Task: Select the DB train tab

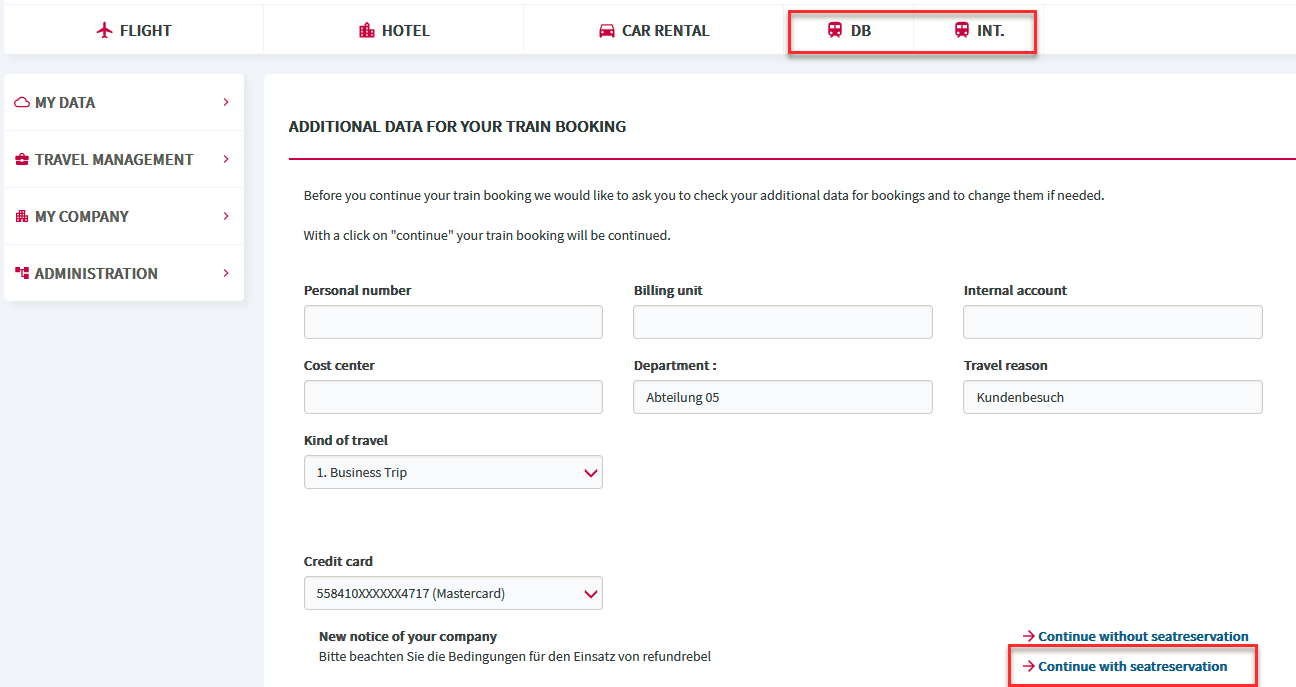Action: point(849,30)
